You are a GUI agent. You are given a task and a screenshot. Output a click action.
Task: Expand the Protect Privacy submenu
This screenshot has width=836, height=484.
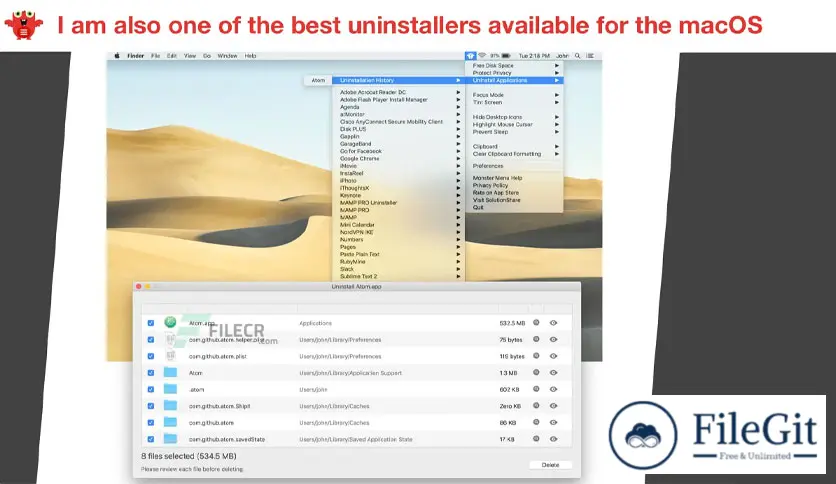point(515,73)
